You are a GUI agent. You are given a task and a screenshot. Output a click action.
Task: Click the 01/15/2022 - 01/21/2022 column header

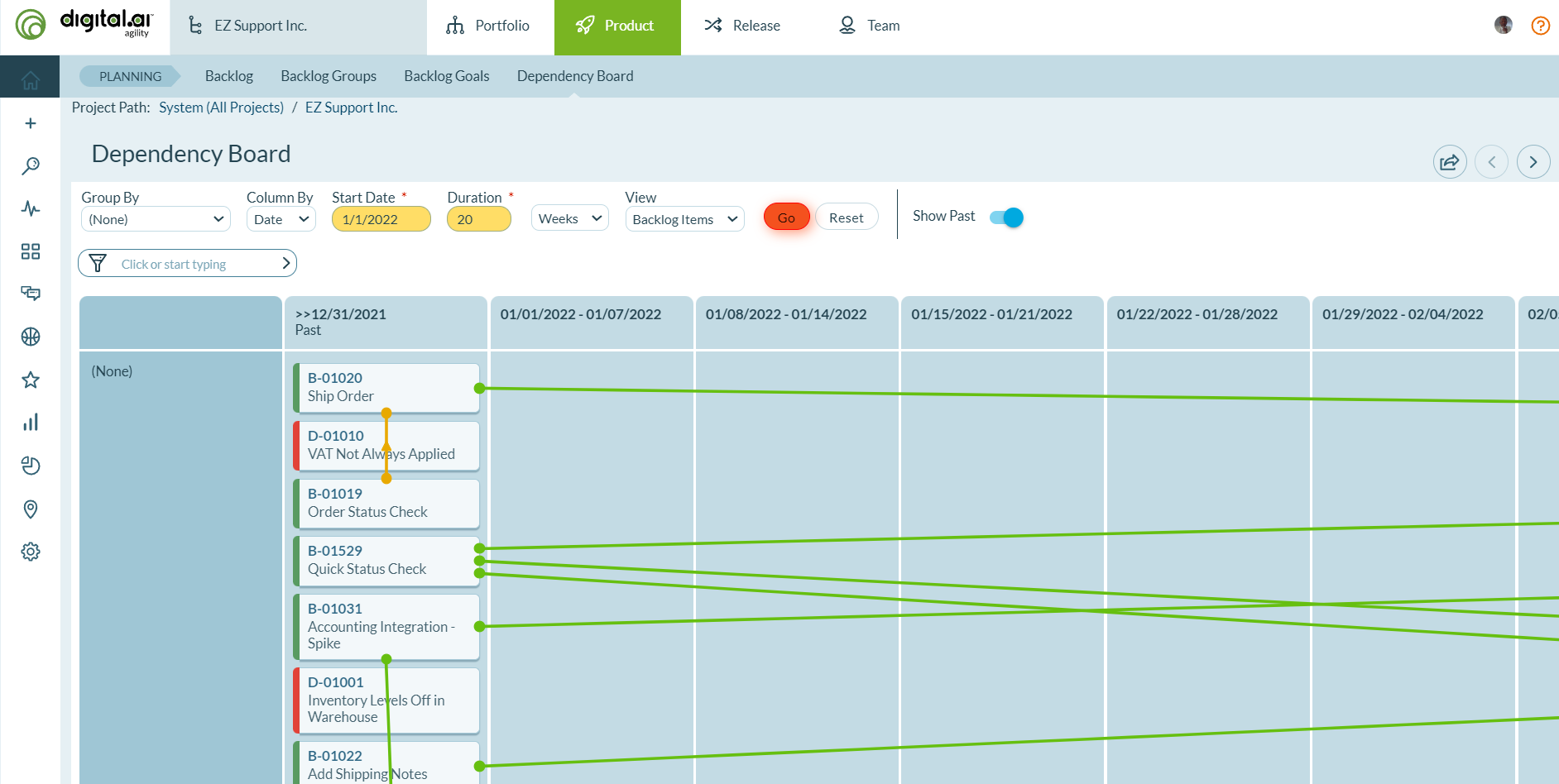[x=1002, y=323]
